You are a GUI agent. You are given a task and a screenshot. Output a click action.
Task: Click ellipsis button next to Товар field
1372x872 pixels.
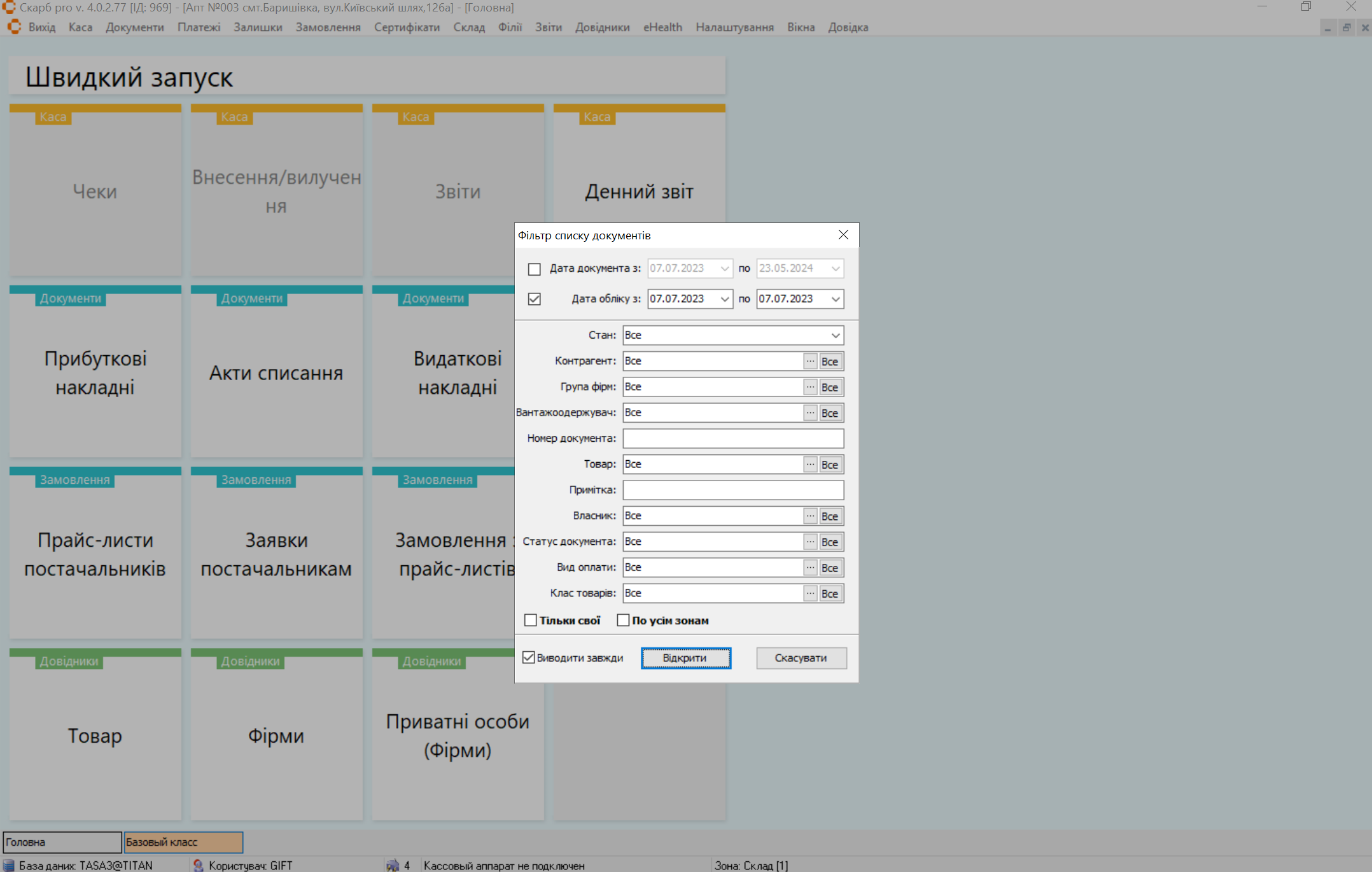pyautogui.click(x=810, y=465)
